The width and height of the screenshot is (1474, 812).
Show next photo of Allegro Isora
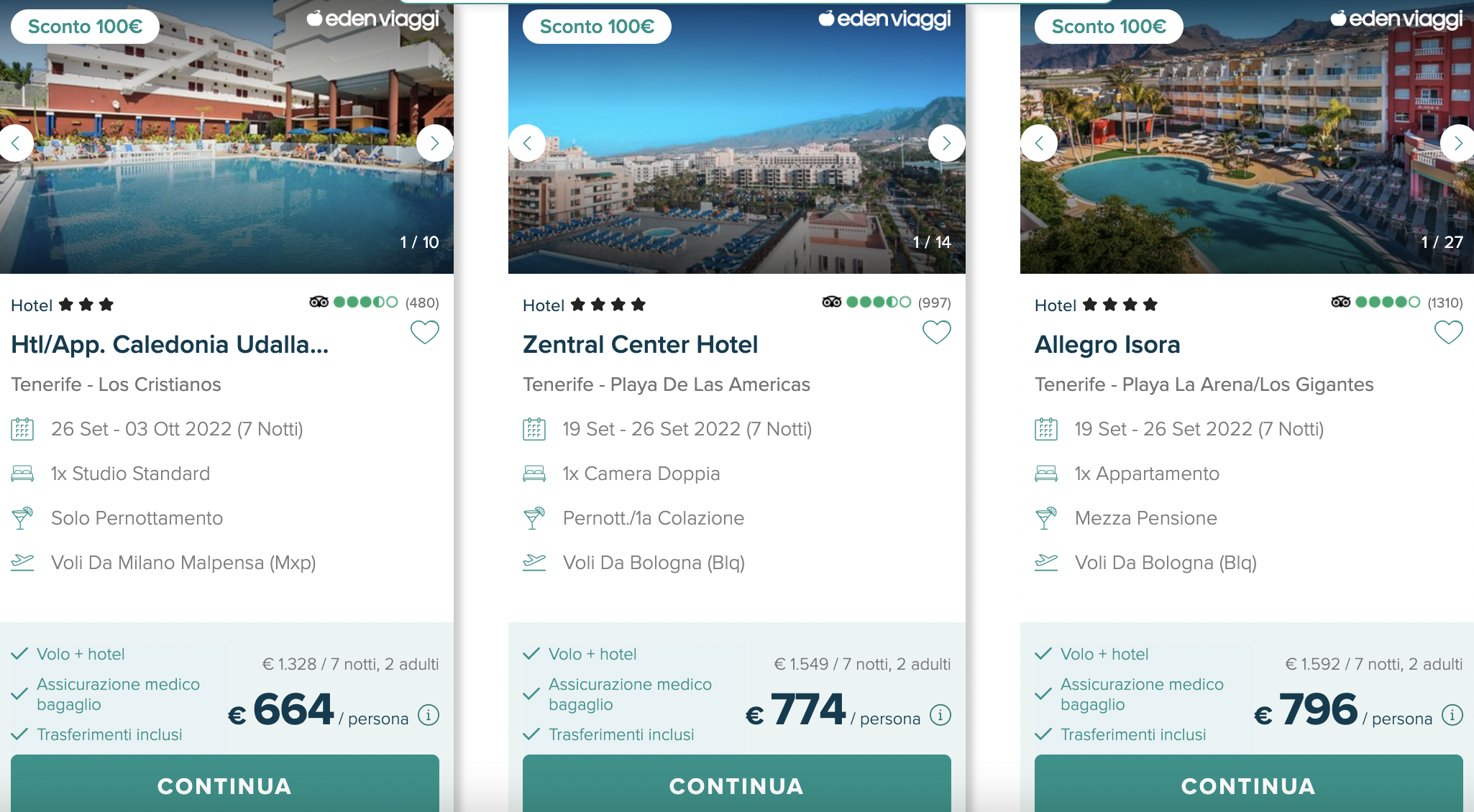pyautogui.click(x=1458, y=143)
